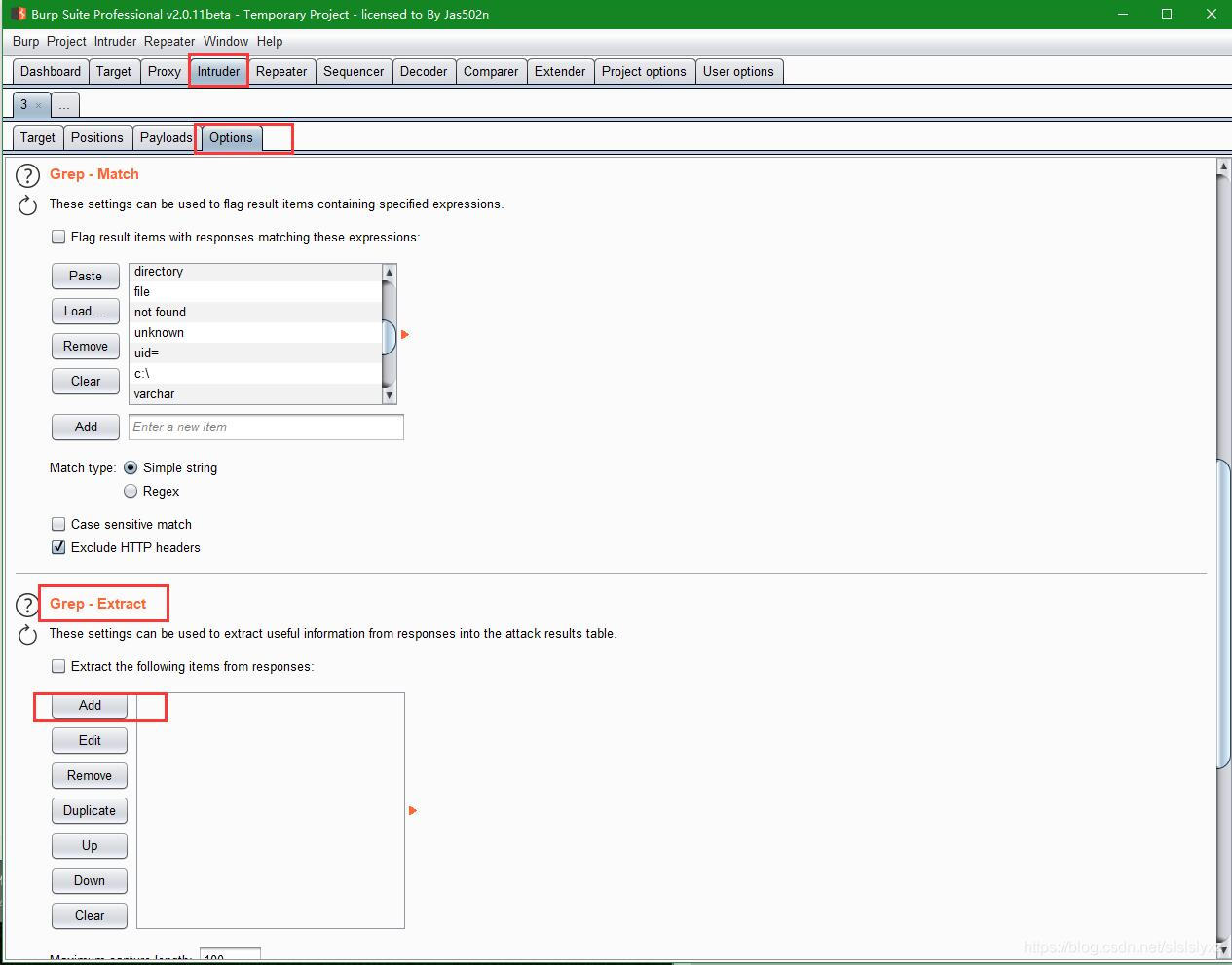Restore defaults for Grep - Extract section
The height and width of the screenshot is (965, 1232).
tap(27, 635)
